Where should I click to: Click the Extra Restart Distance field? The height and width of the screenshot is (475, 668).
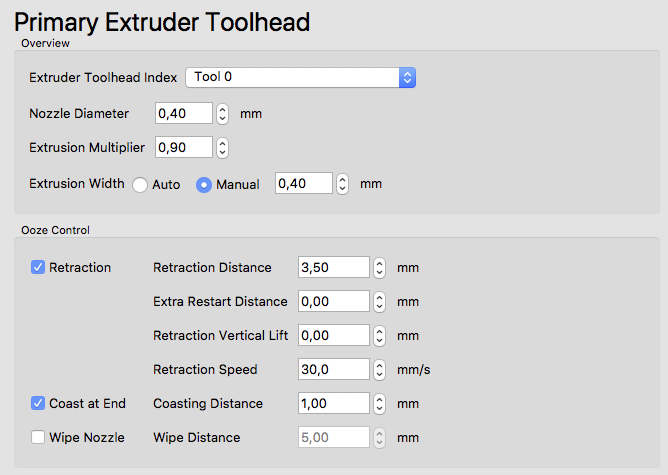(x=334, y=301)
